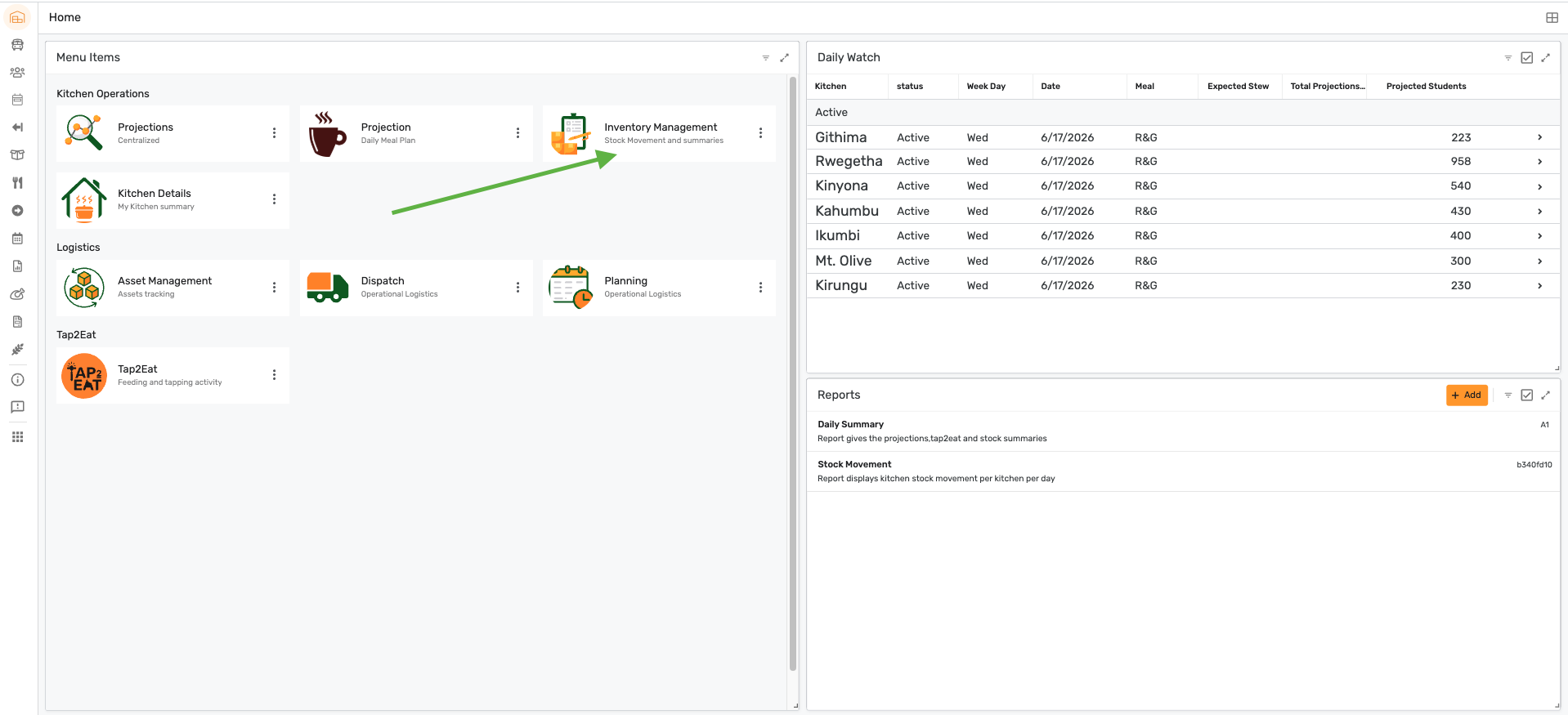Click the Planning calendar clock icon
1568x715 pixels.
571,288
